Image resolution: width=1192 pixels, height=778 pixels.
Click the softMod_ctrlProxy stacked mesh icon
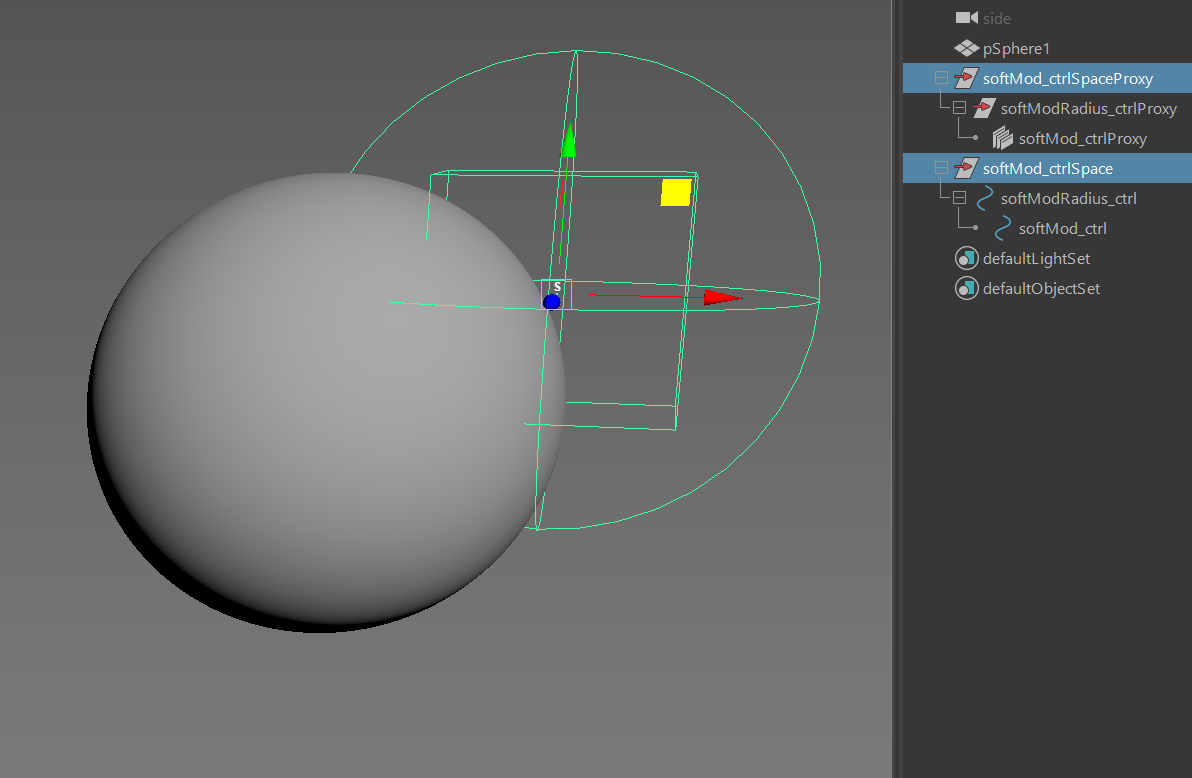pyautogui.click(x=1003, y=138)
